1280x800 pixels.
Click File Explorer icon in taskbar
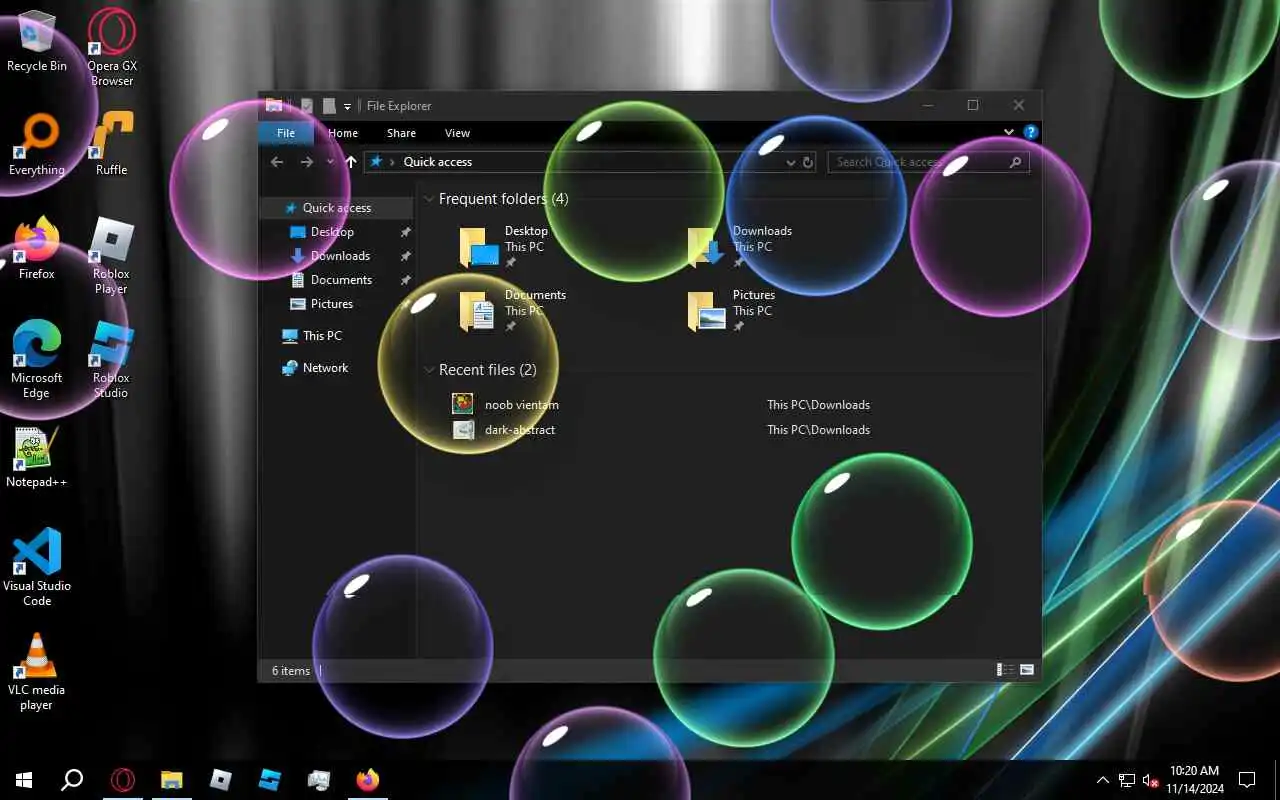(172, 779)
